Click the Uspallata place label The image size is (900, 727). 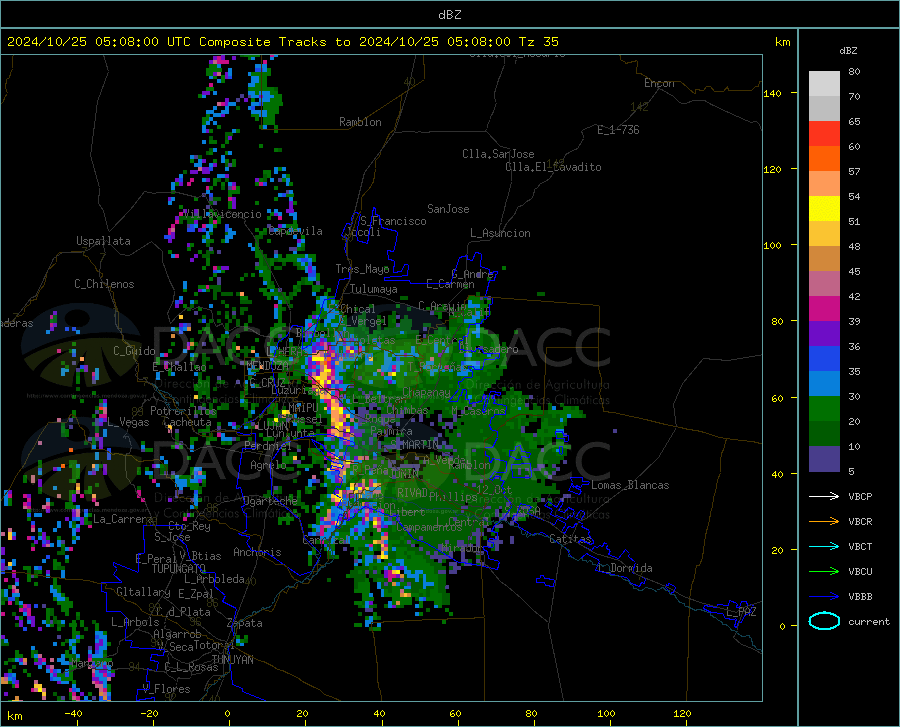click(103, 241)
